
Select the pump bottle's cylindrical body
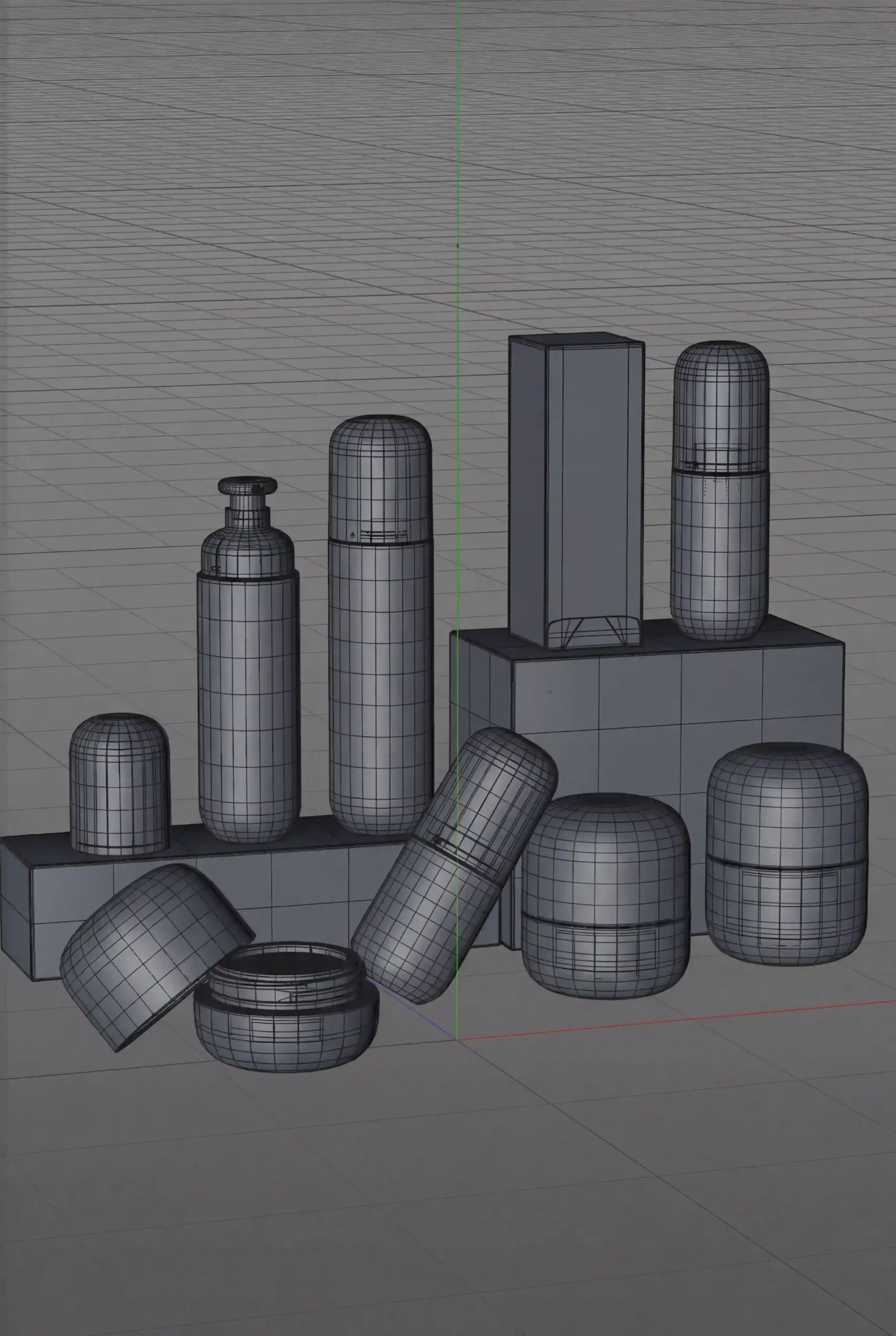click(x=248, y=703)
